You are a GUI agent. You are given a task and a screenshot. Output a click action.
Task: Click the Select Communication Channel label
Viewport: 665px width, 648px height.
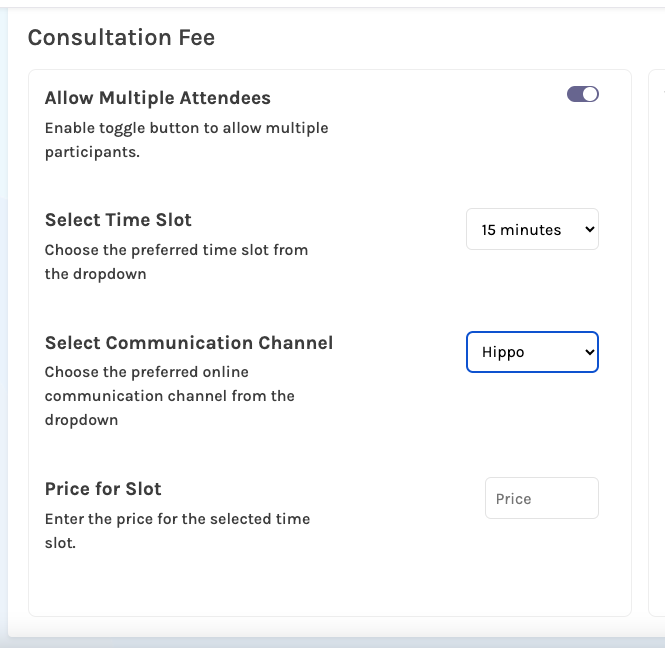click(189, 343)
